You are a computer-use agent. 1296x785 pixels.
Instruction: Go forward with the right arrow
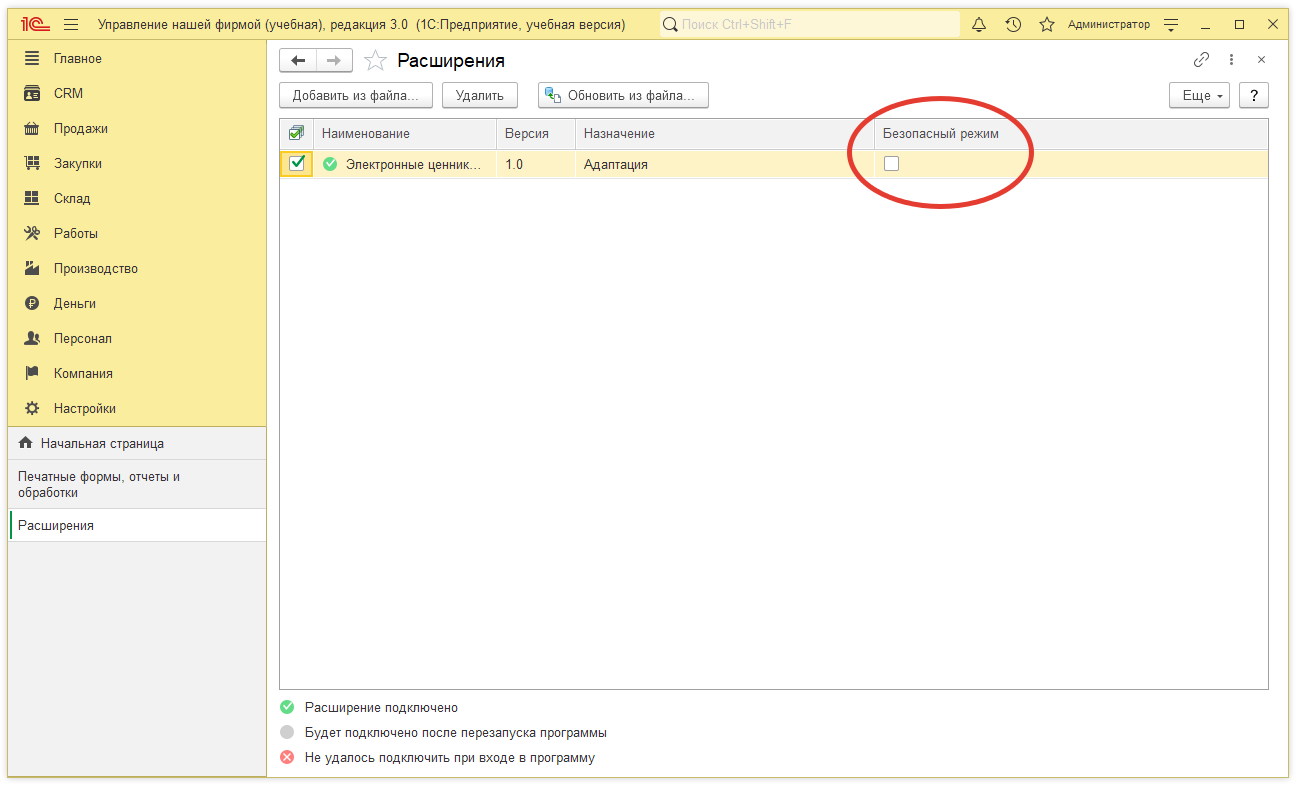[x=334, y=61]
